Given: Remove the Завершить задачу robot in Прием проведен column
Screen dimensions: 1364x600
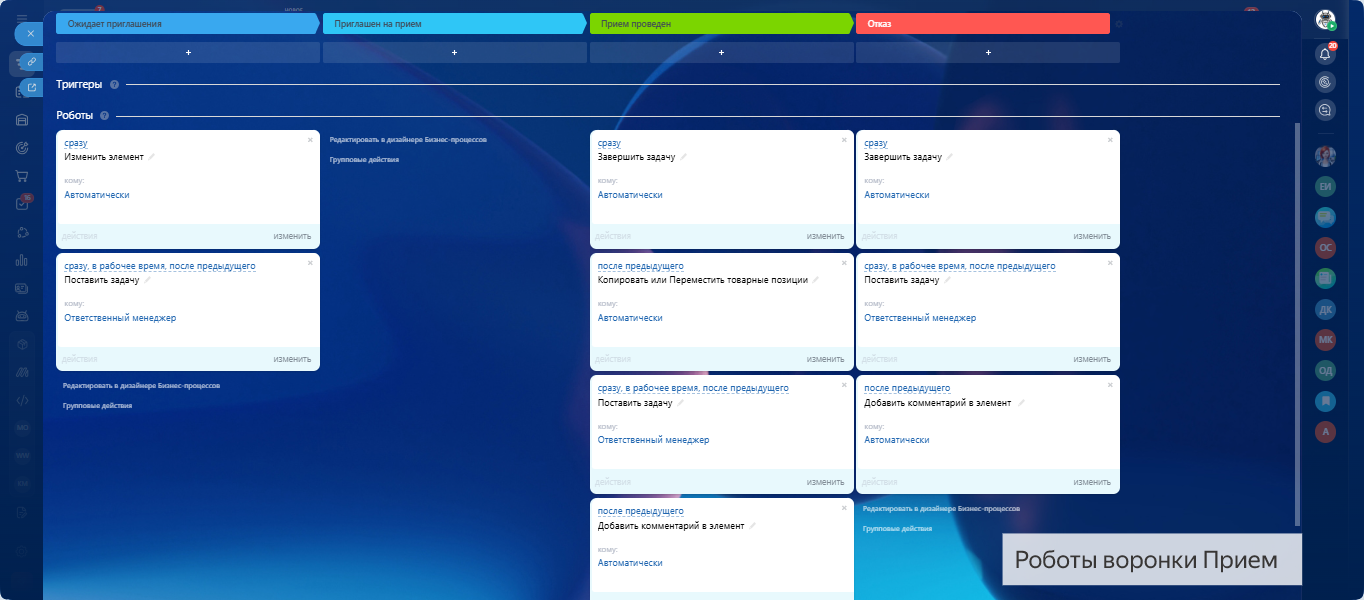Looking at the screenshot, I should coord(844,140).
